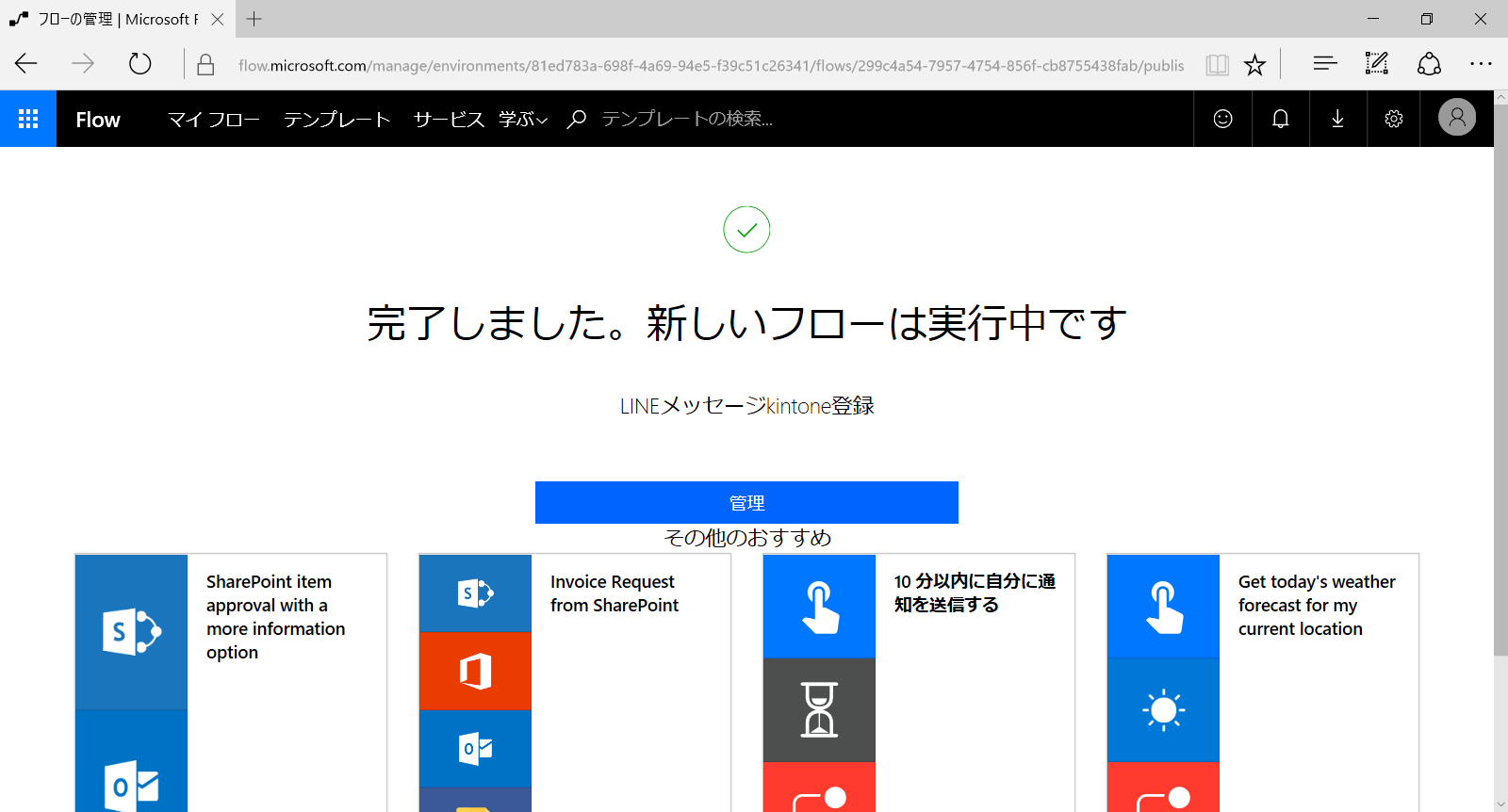Open the Edge Hub icon
1508x812 pixels.
point(1325,64)
